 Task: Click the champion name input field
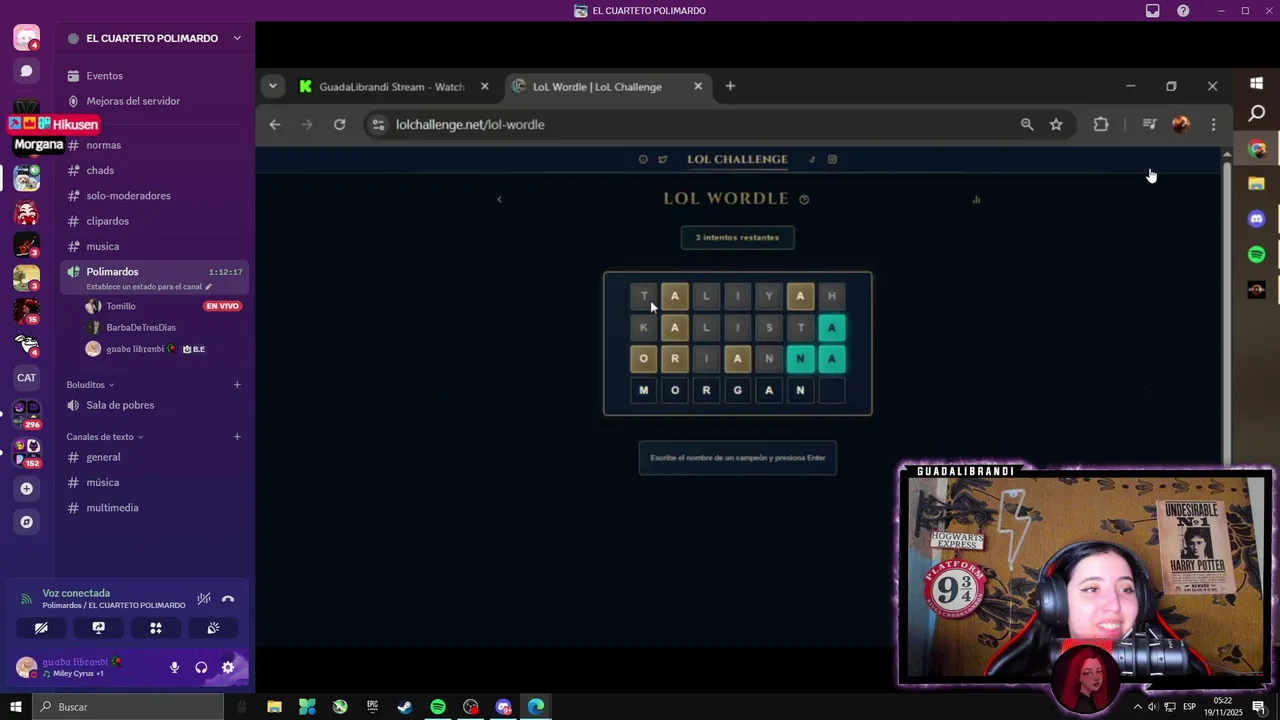738,458
